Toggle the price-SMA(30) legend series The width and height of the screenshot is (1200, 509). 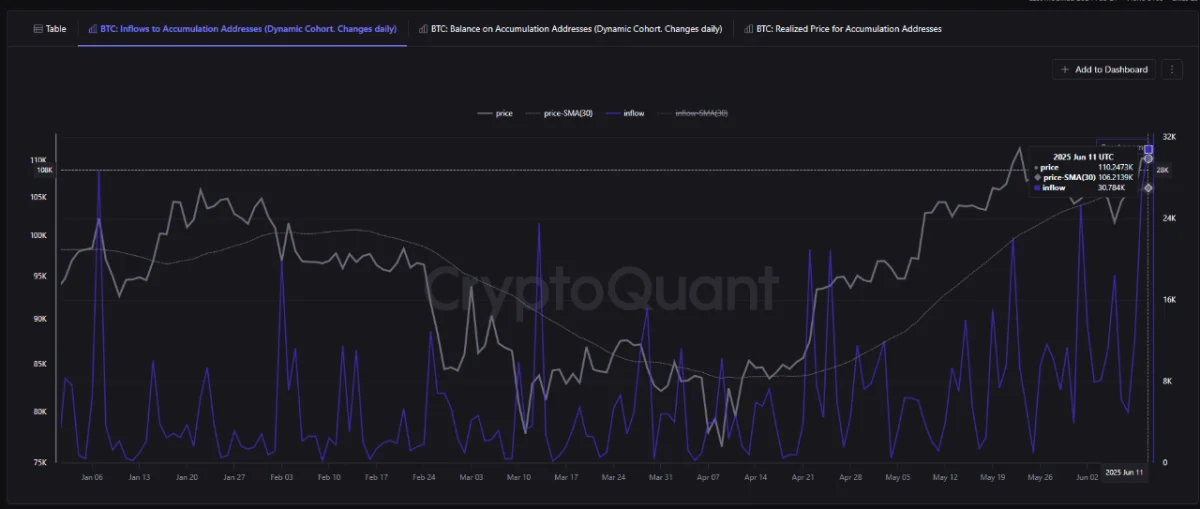tap(558, 113)
